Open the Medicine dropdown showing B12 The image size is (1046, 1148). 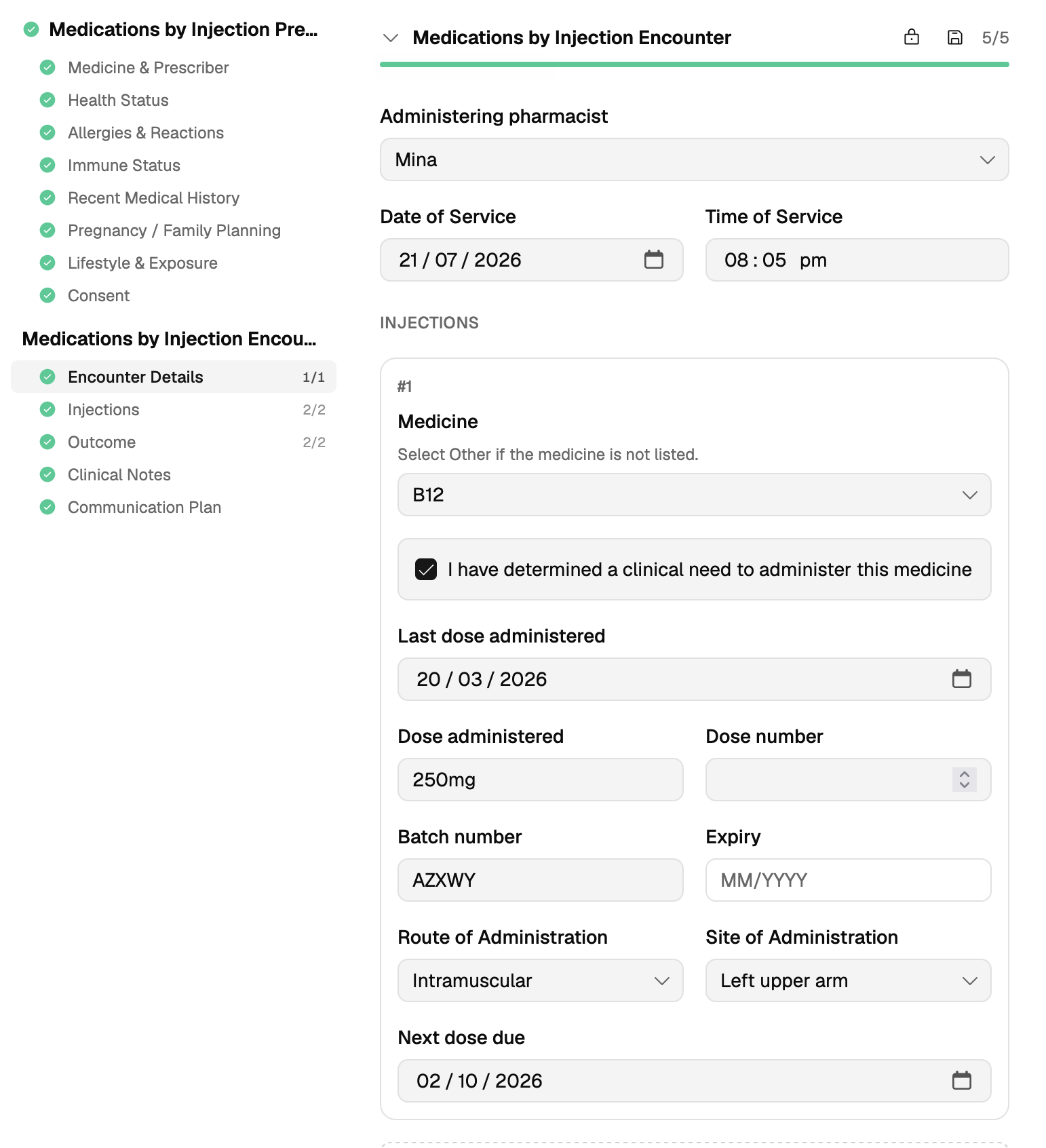(x=694, y=495)
